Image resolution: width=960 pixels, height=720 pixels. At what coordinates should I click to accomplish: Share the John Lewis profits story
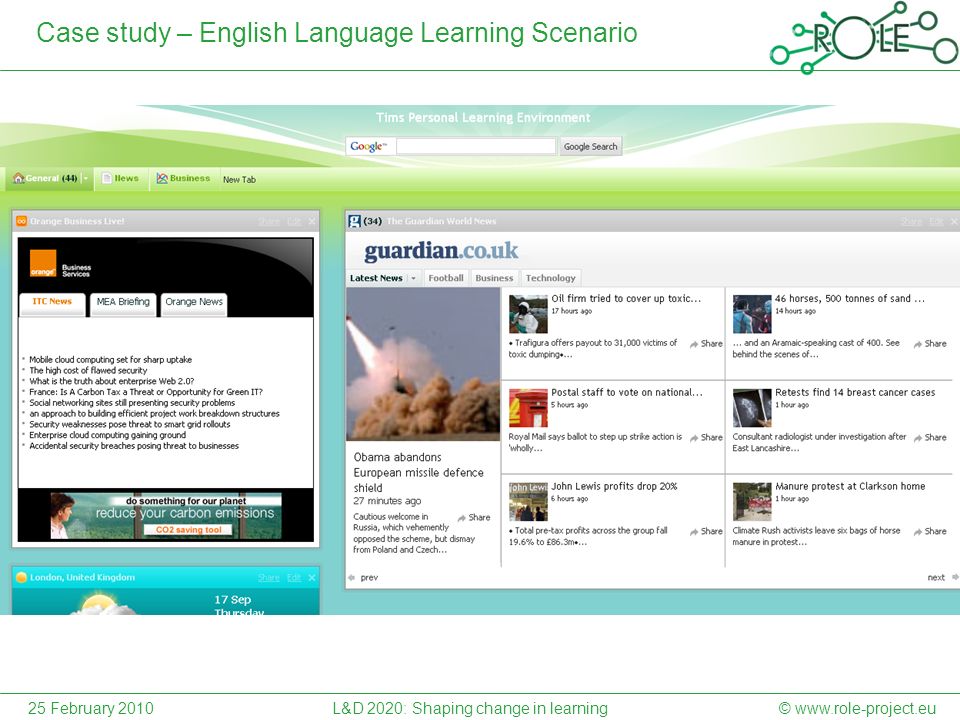(706, 531)
